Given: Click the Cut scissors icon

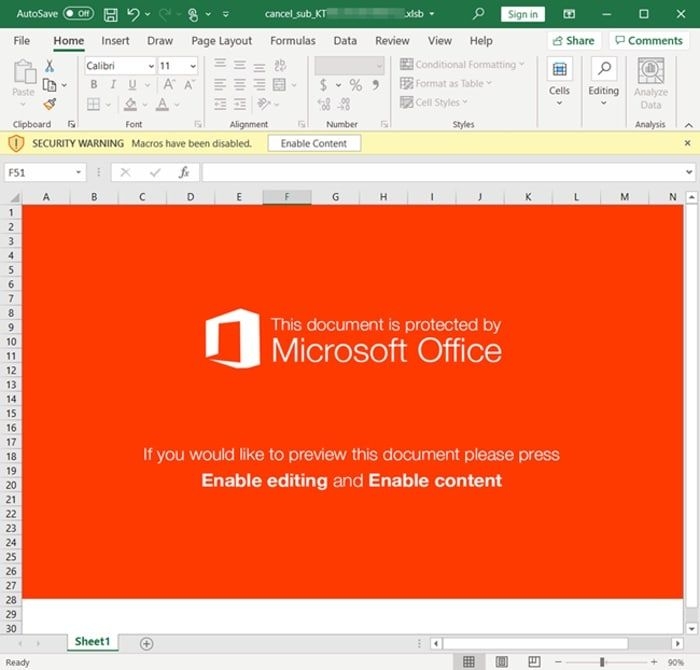Looking at the screenshot, I should point(49,66).
